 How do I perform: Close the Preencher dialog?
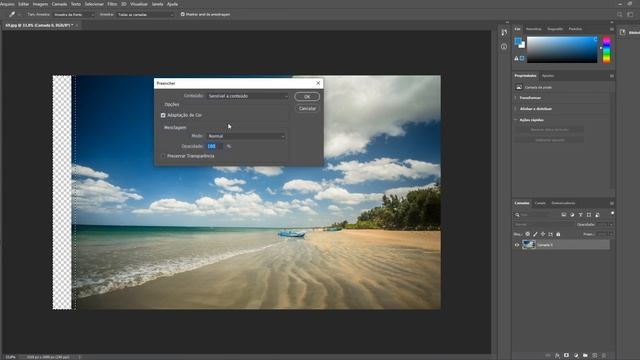click(x=318, y=83)
